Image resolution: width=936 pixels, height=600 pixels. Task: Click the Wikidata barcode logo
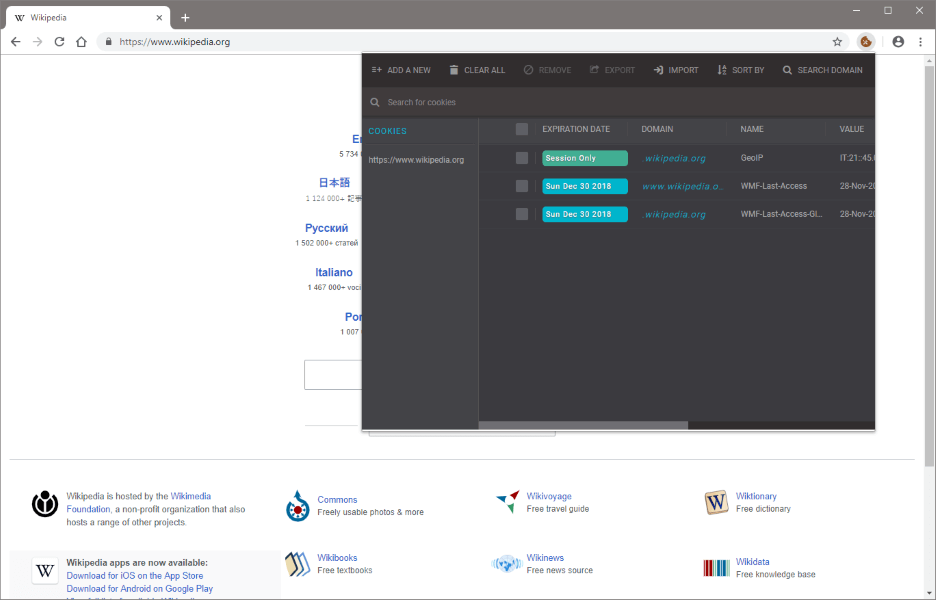click(715, 567)
